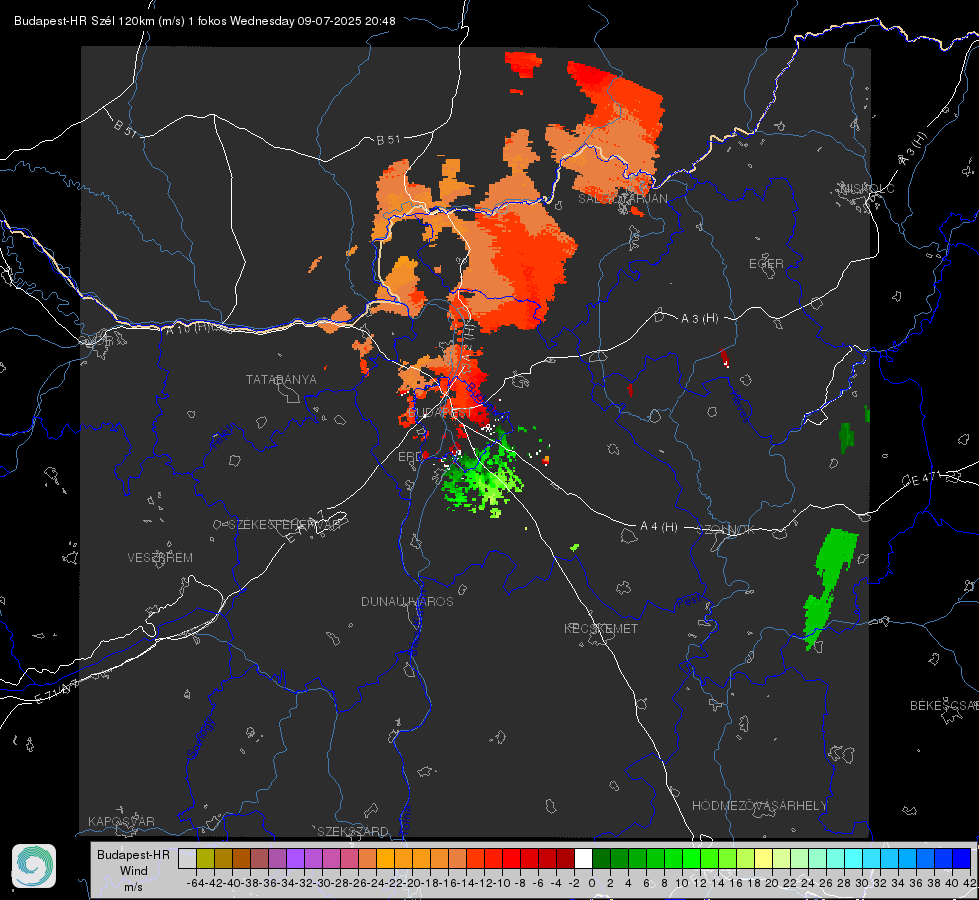Pick the olive swatch between -64 and -42
979x900 pixels.
click(x=205, y=858)
